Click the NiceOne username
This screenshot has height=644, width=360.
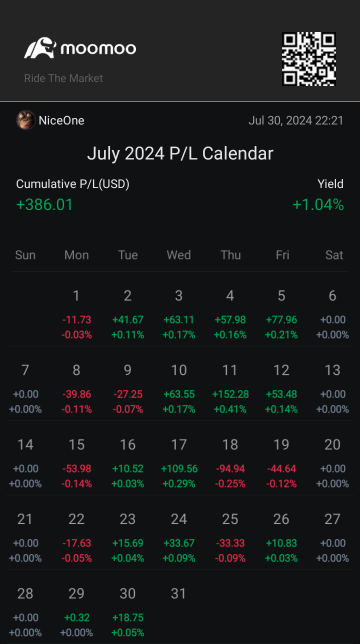point(62,121)
